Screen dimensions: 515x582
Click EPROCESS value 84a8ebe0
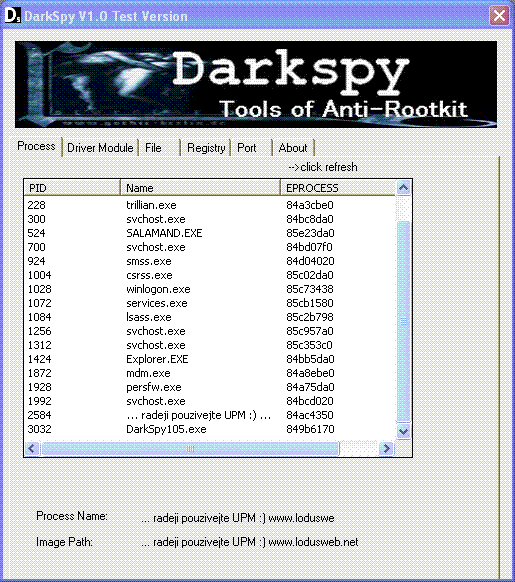point(310,373)
